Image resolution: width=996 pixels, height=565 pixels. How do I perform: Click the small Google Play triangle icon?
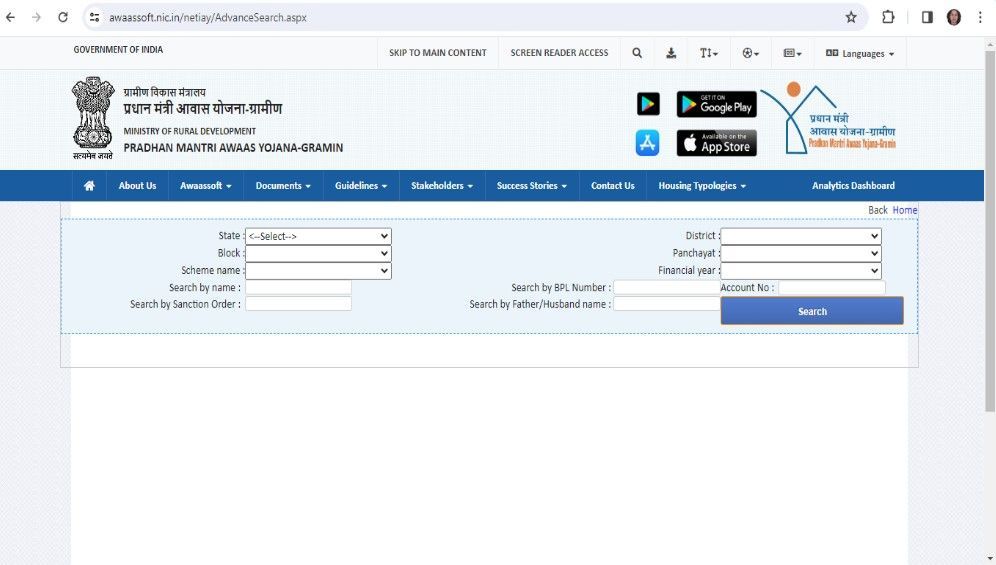648,104
